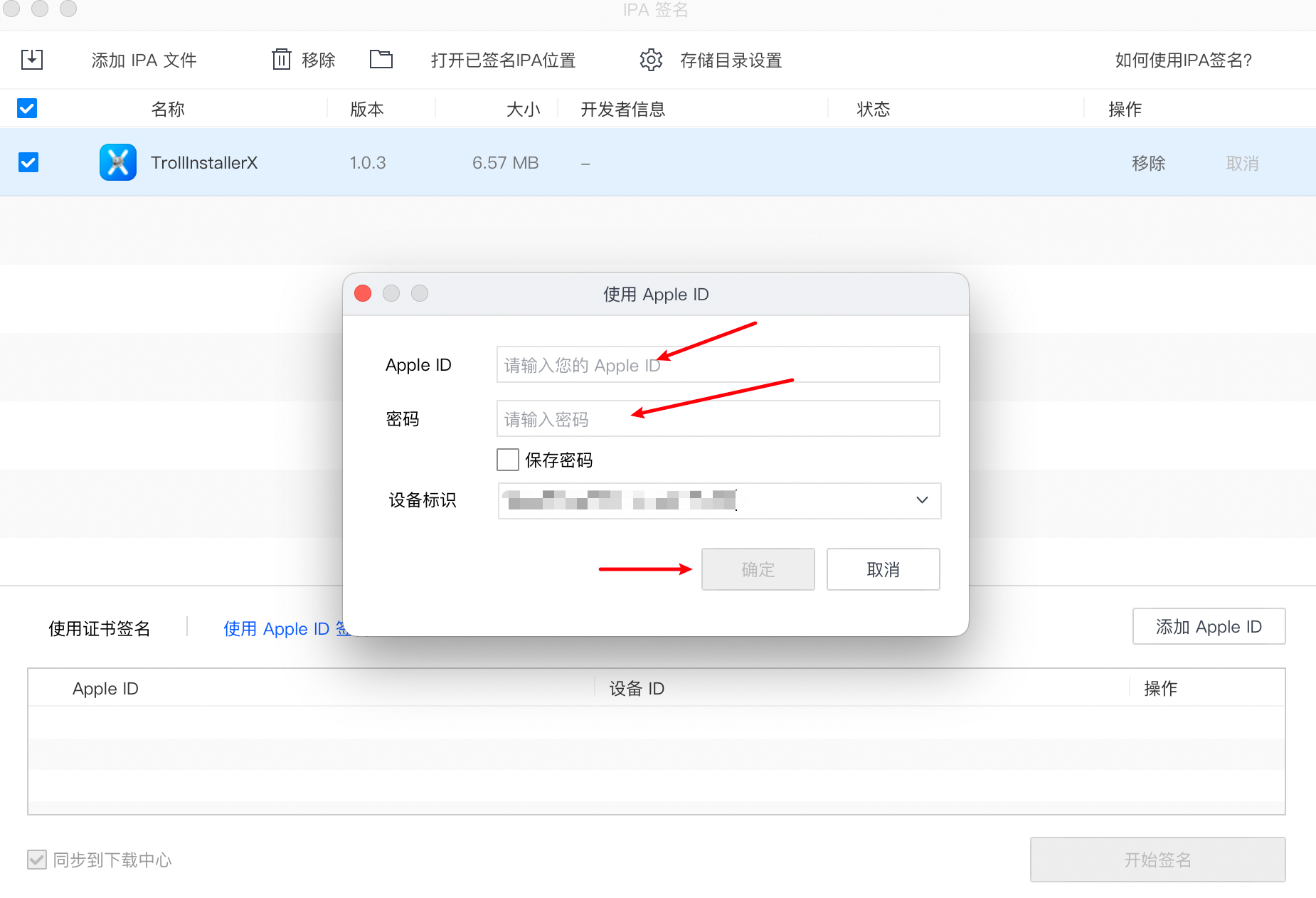Select the TrollInstallerX name text
This screenshot has width=1316, height=898.
(204, 163)
